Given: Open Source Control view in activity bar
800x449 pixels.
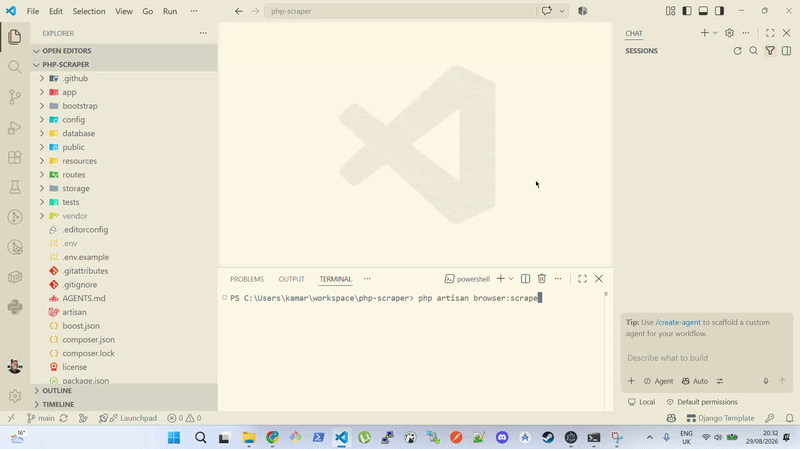Looking at the screenshot, I should point(15,97).
